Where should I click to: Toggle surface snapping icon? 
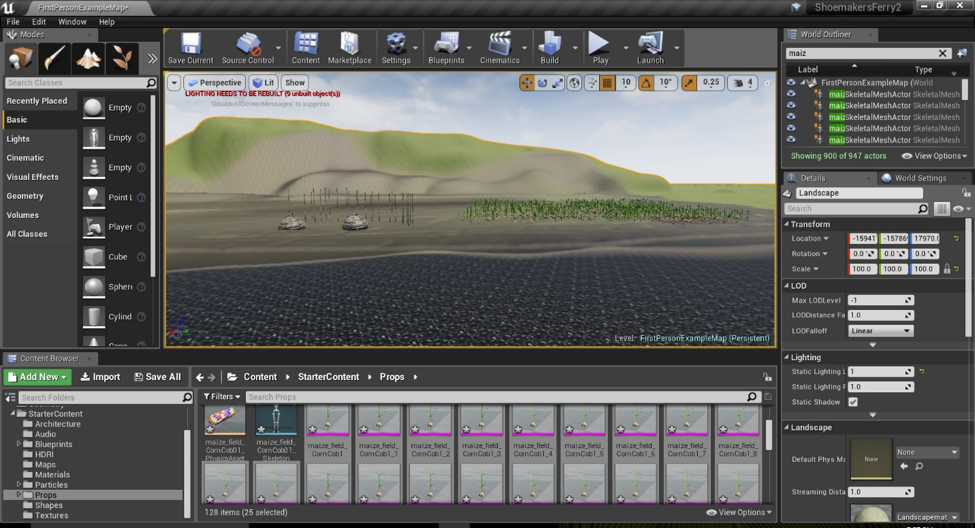click(x=592, y=83)
